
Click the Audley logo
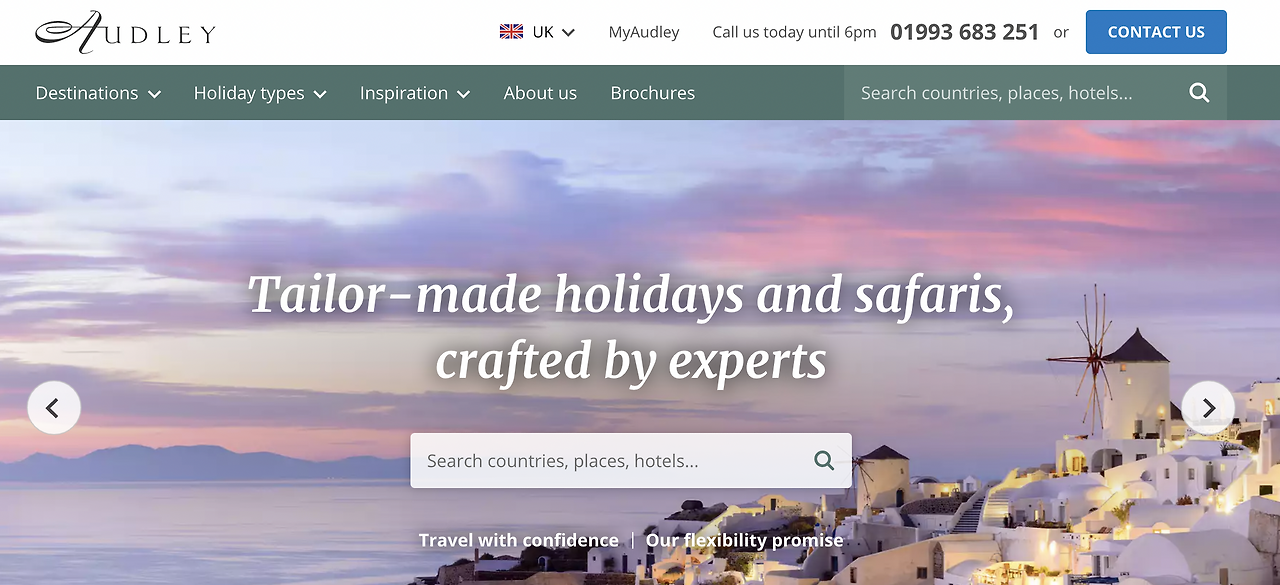coord(125,32)
